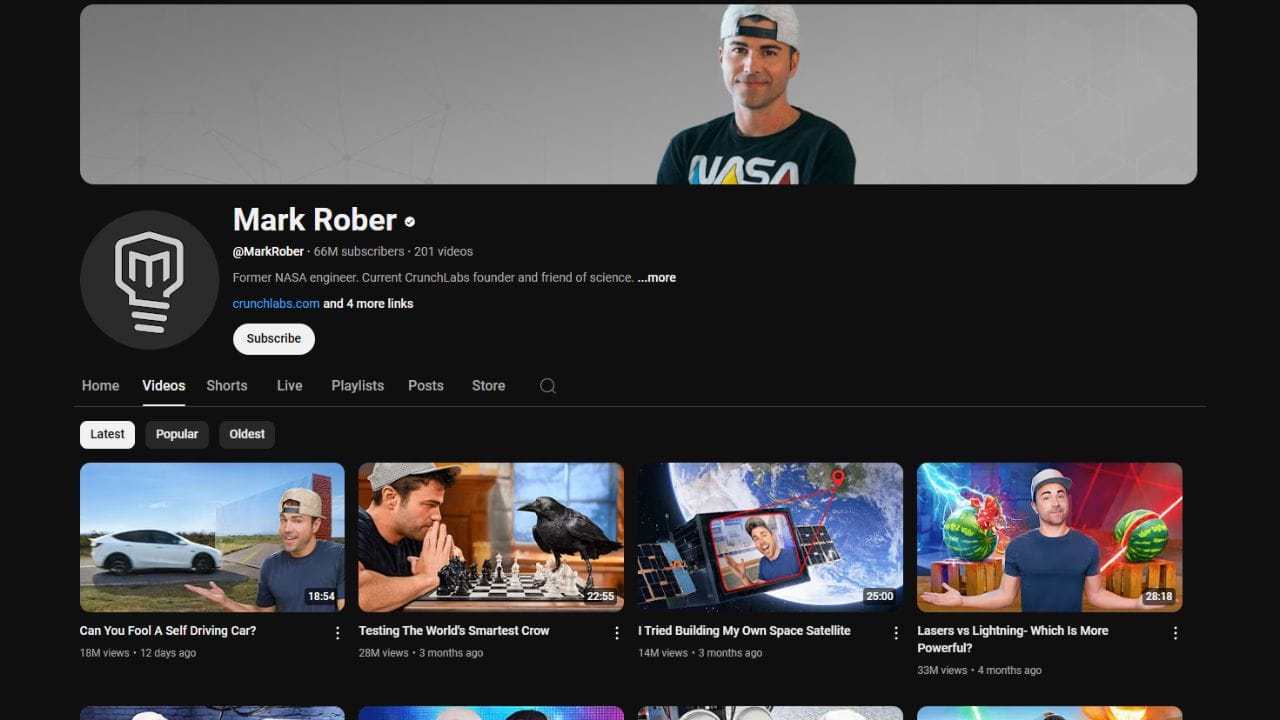Expand channel description with ...more
Screen dimensions: 1280x720
coord(657,278)
